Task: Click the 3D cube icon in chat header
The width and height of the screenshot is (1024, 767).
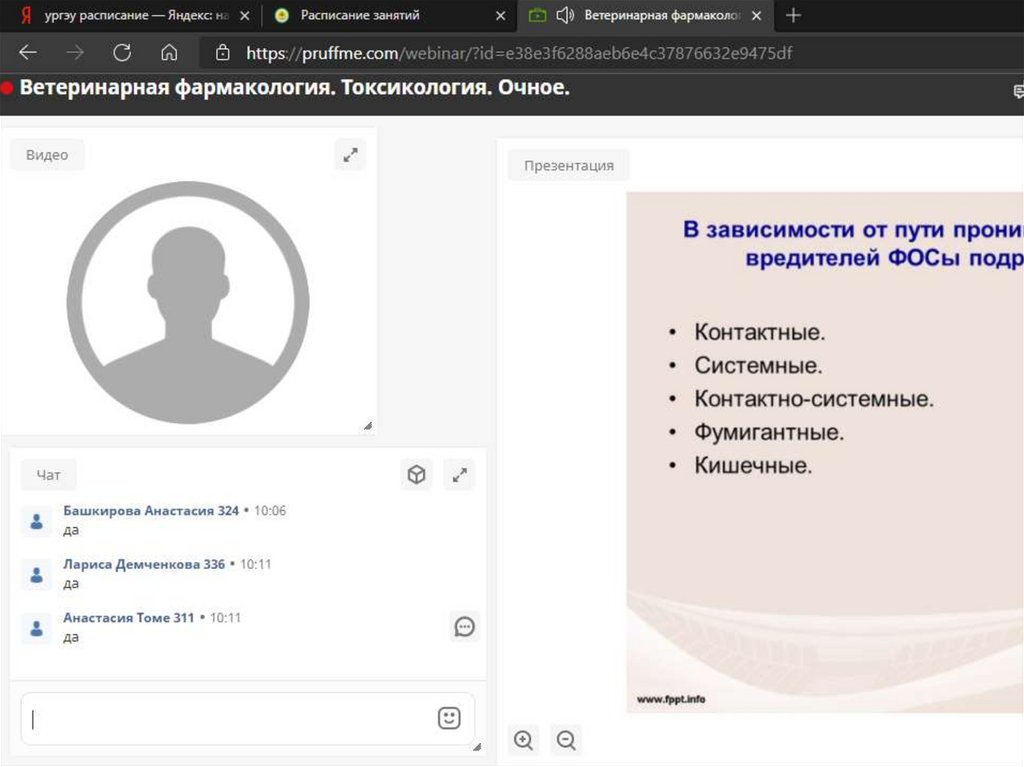Action: 416,475
